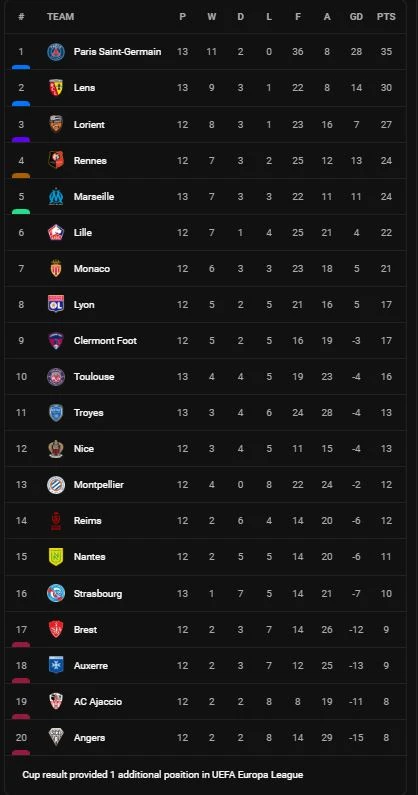The image size is (418, 795).
Task: Click the Montpellier team crest
Action: [56, 485]
